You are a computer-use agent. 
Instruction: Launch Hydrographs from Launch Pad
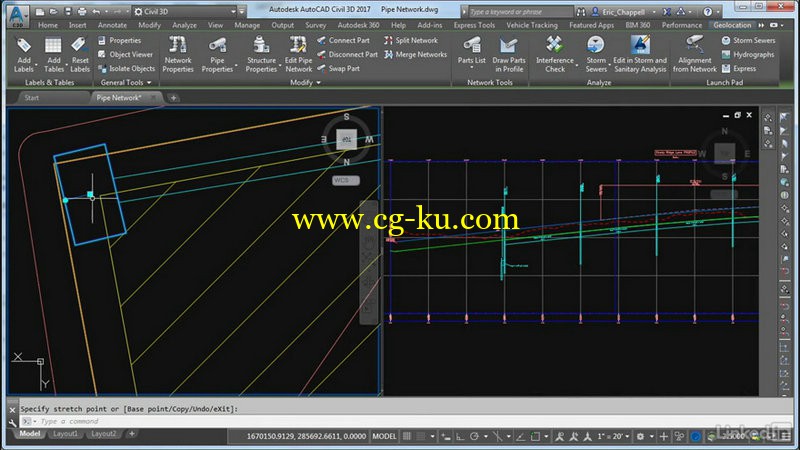click(x=747, y=54)
